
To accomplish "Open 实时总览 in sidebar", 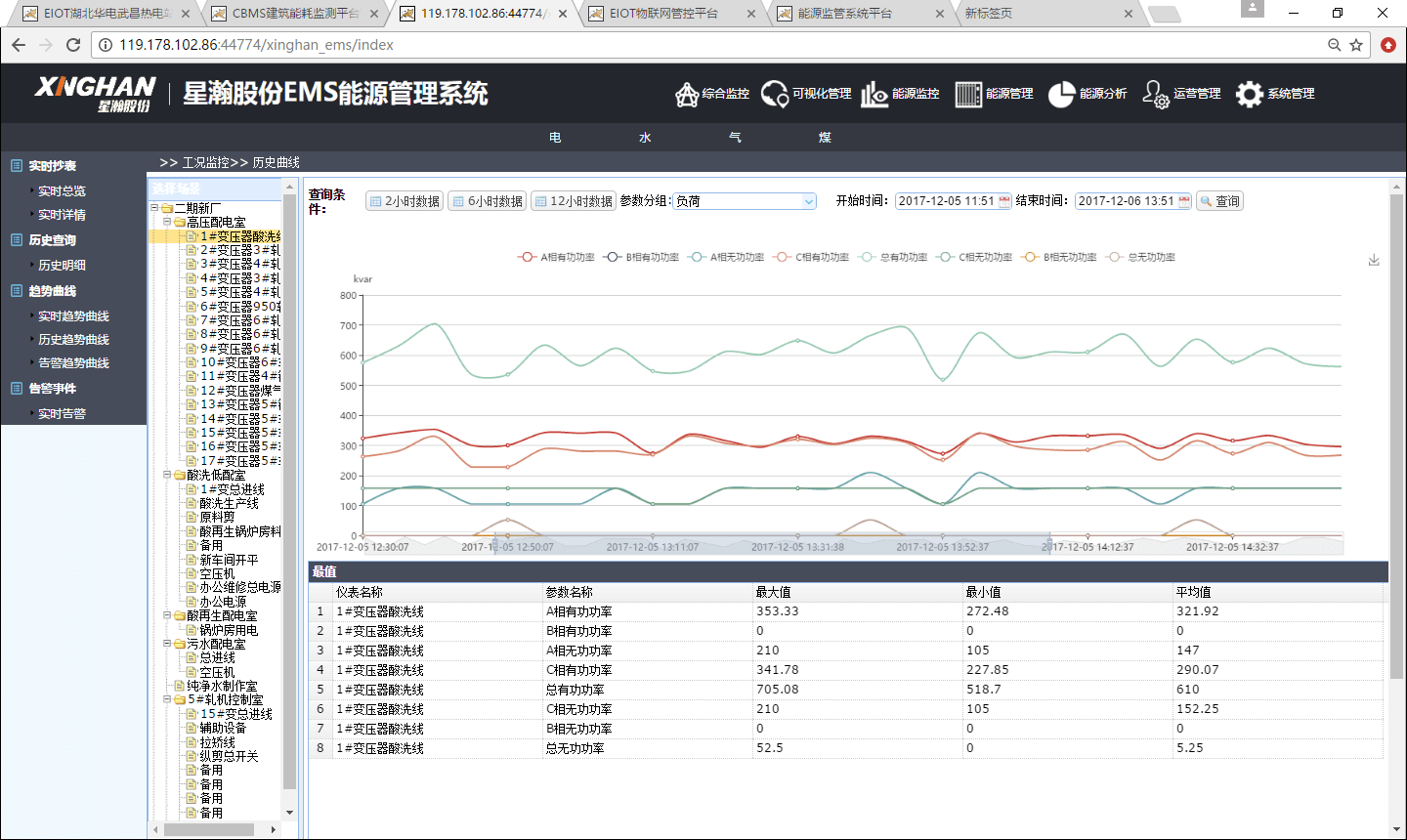I will (62, 191).
